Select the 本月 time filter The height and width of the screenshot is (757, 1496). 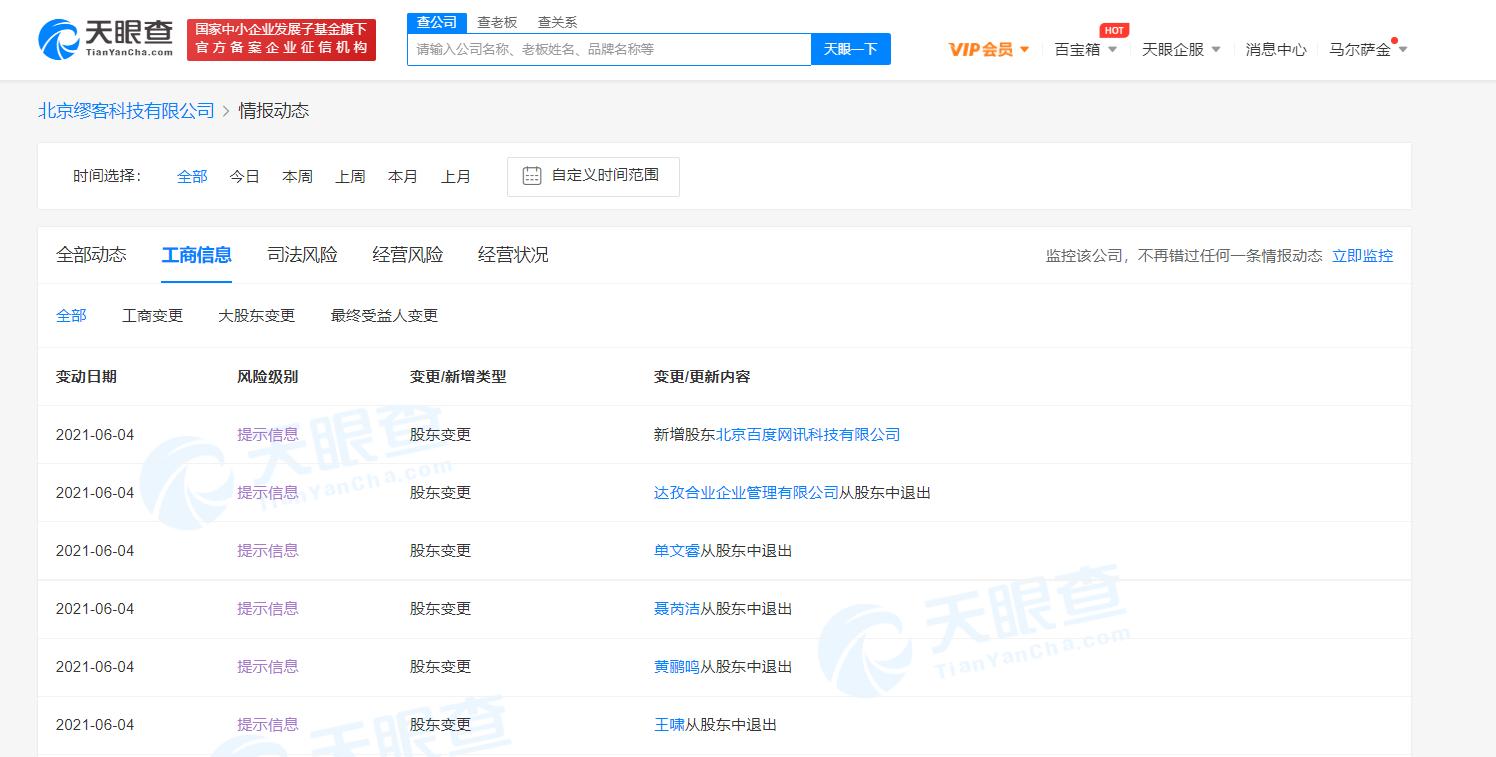403,176
